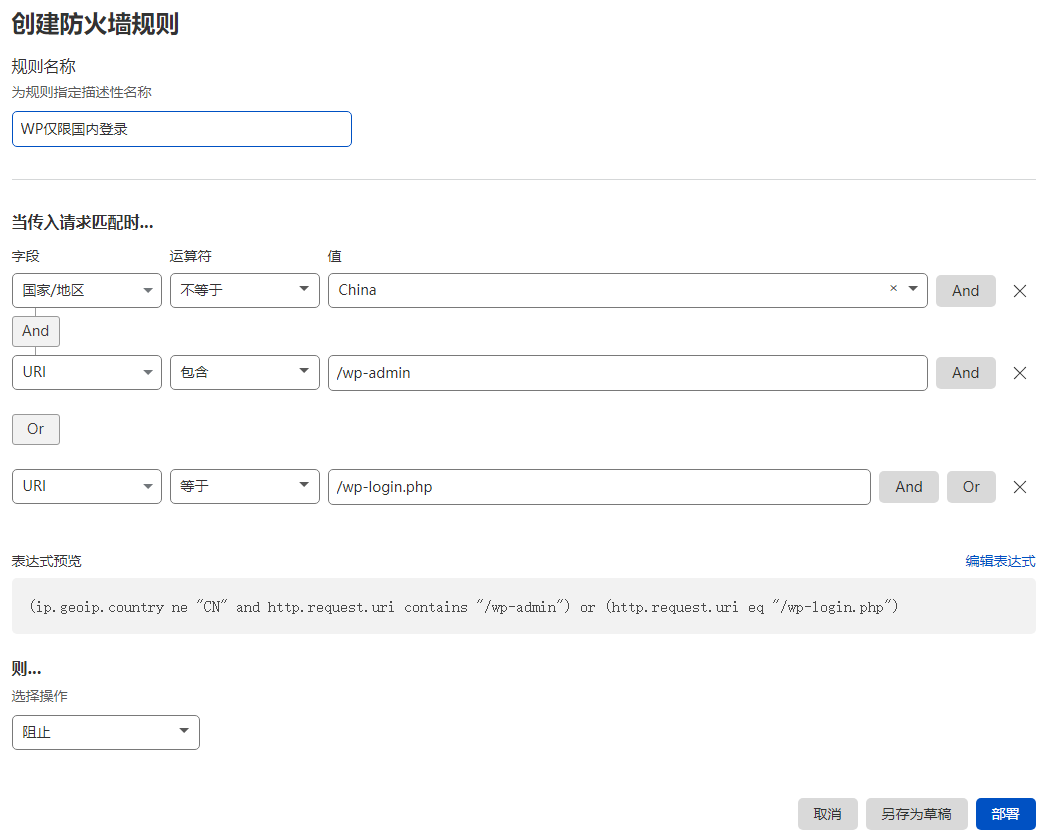1048x839 pixels.
Task: Click And button in the China row
Action: [x=965, y=291]
